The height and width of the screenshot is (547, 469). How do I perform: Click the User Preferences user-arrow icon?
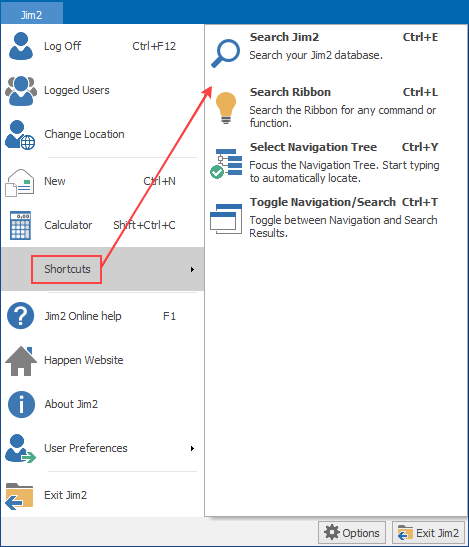click(x=20, y=449)
